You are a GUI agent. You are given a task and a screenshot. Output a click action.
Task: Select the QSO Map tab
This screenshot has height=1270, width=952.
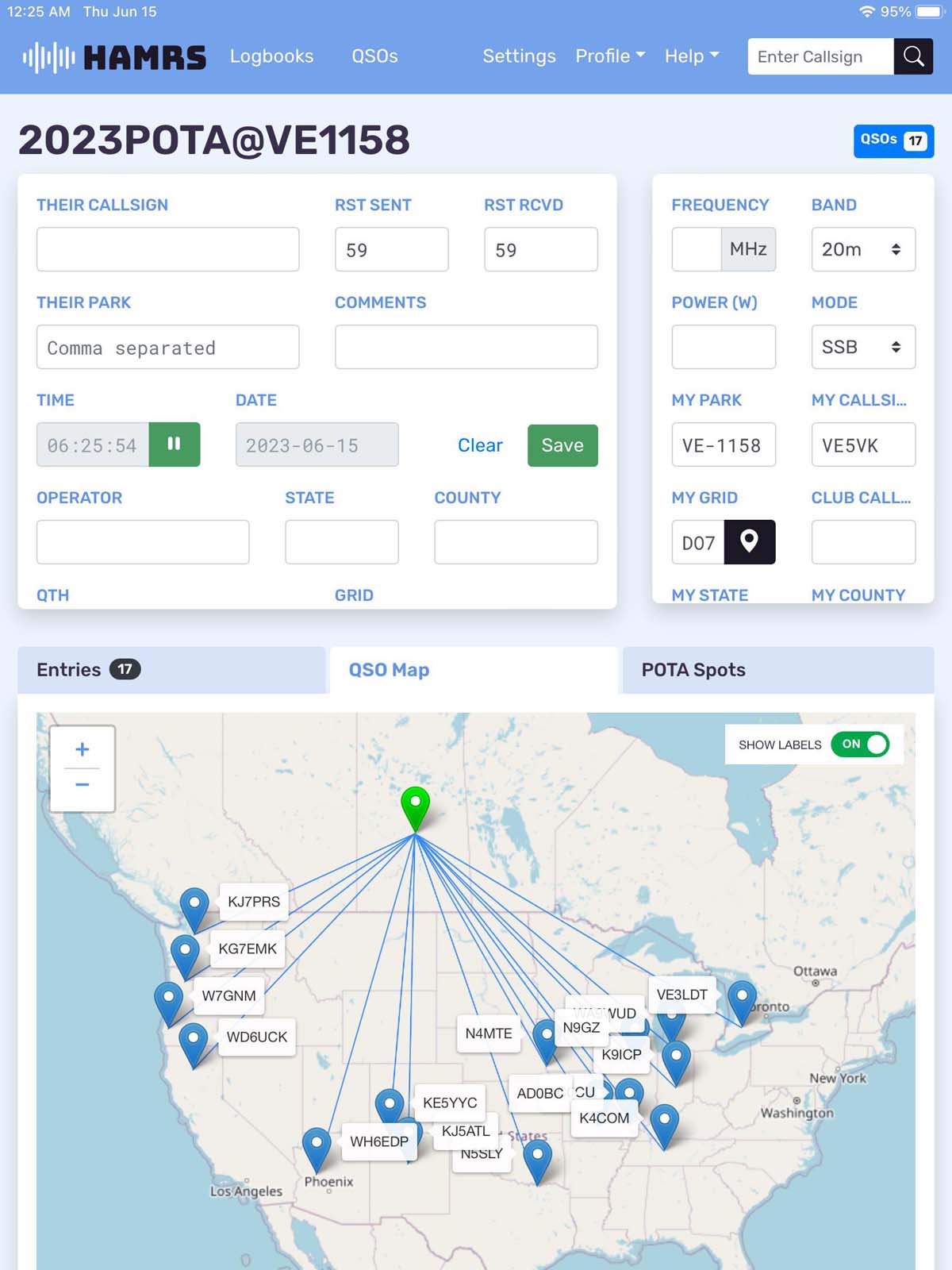[474, 670]
